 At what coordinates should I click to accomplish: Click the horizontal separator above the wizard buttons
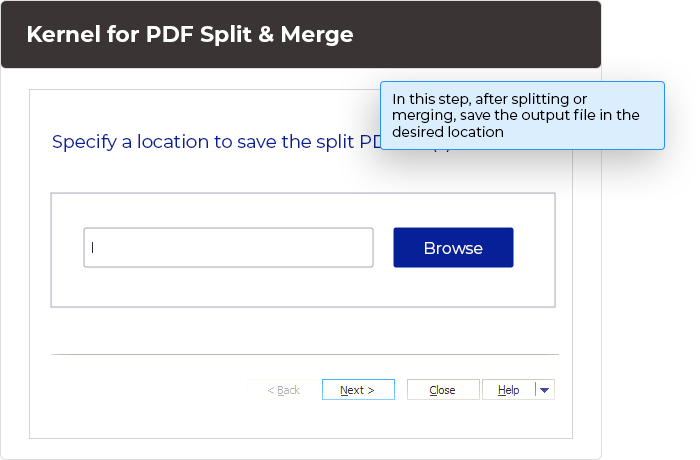coord(305,354)
